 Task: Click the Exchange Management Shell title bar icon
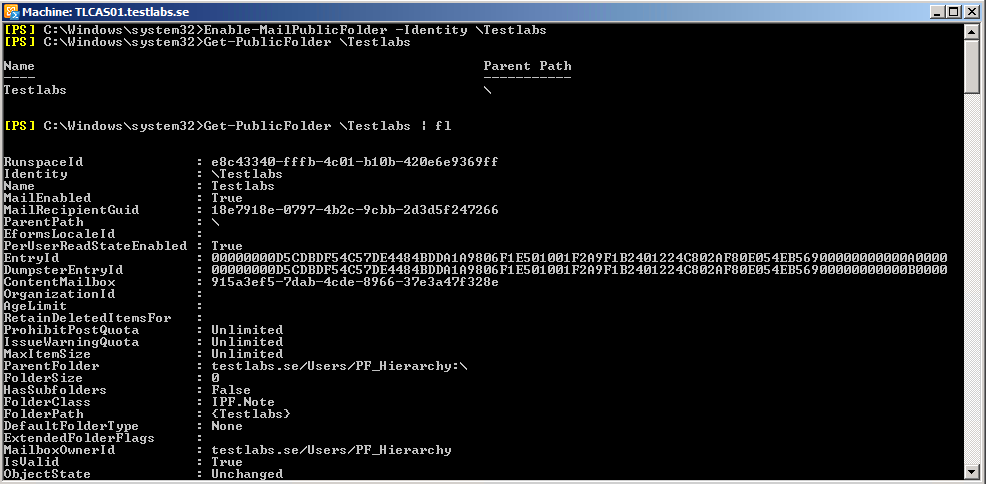coord(12,11)
